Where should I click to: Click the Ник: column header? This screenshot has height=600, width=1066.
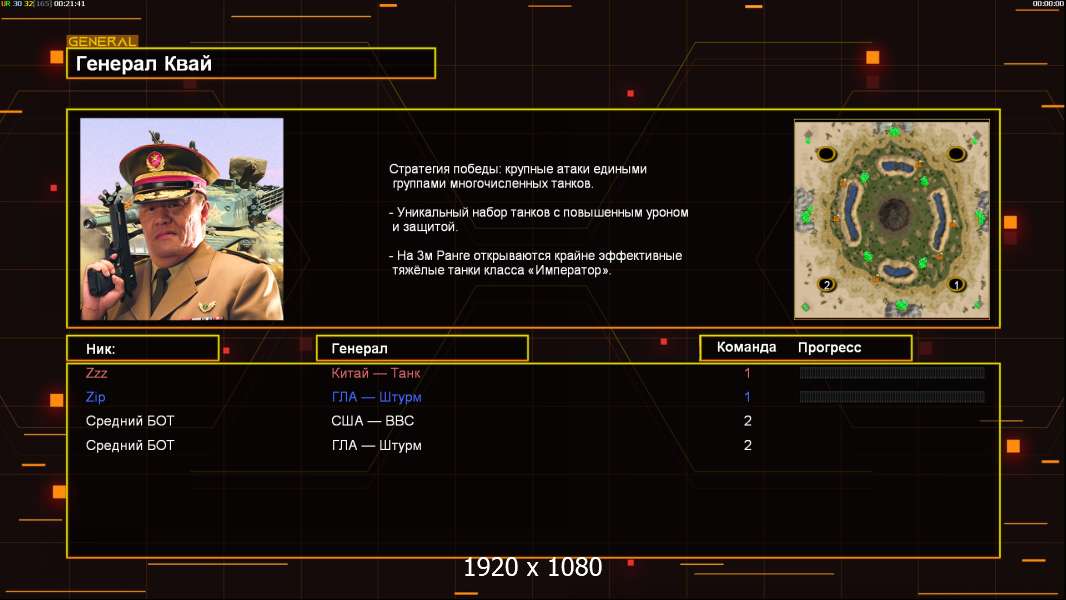pyautogui.click(x=143, y=349)
